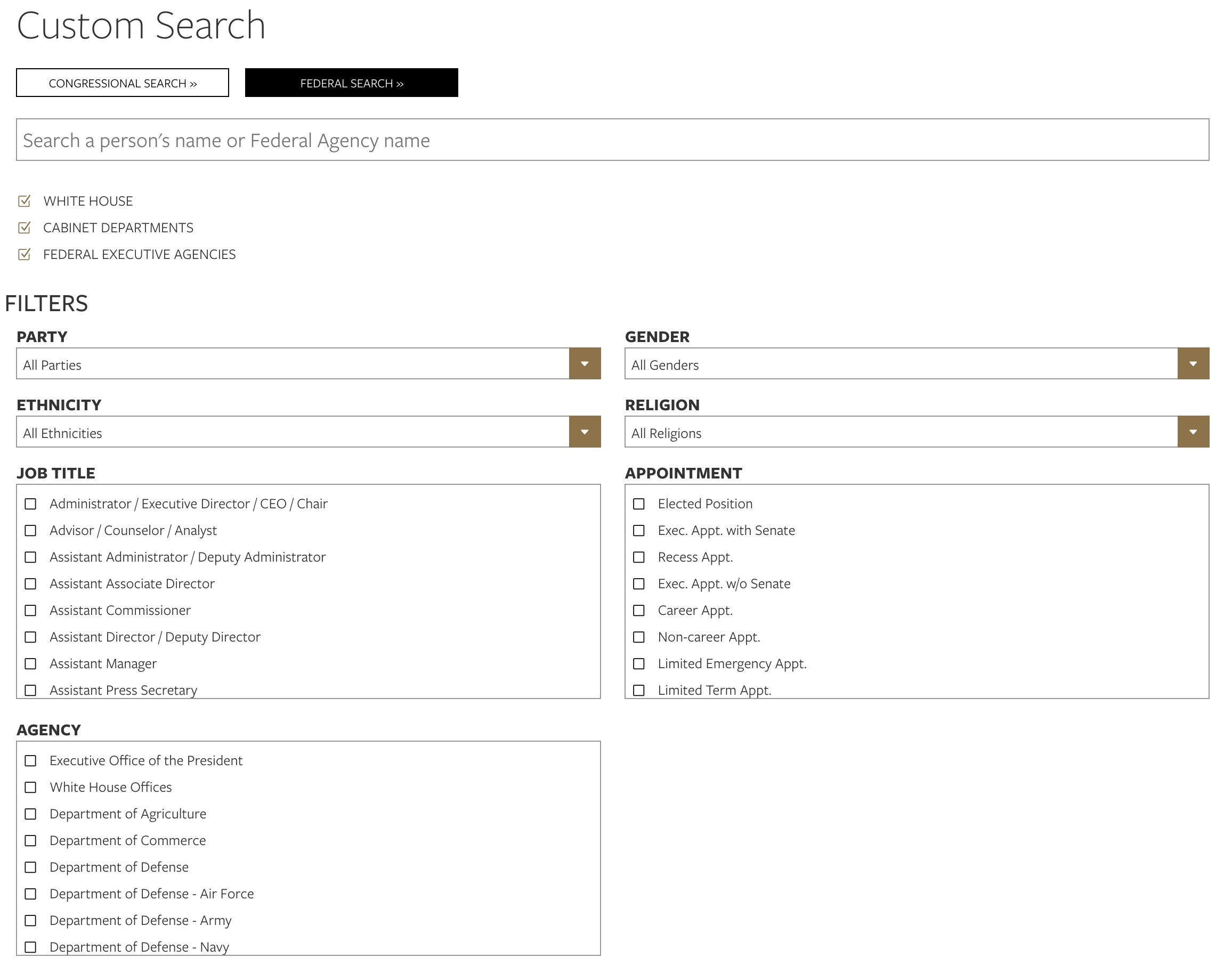Check the Career Appt. option

click(639, 611)
